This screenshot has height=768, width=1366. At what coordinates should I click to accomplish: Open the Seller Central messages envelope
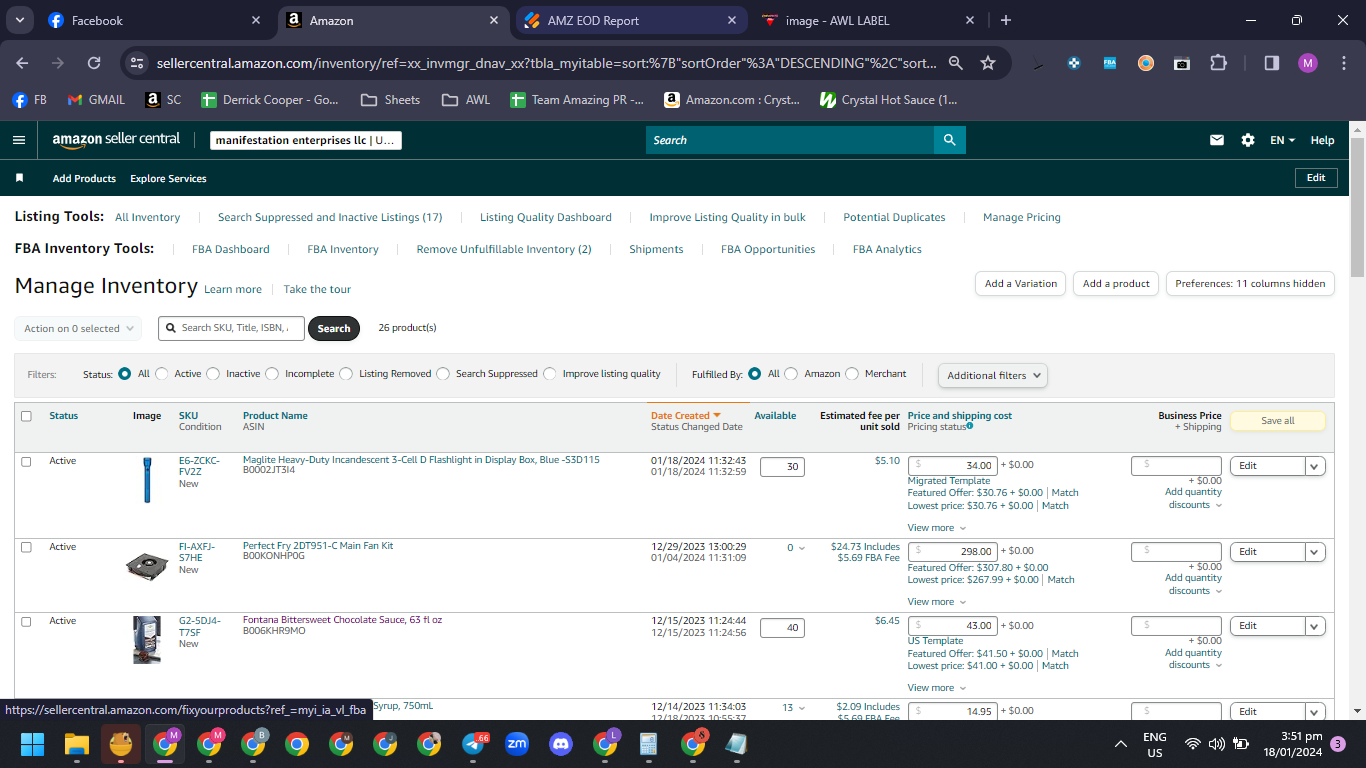click(1217, 140)
